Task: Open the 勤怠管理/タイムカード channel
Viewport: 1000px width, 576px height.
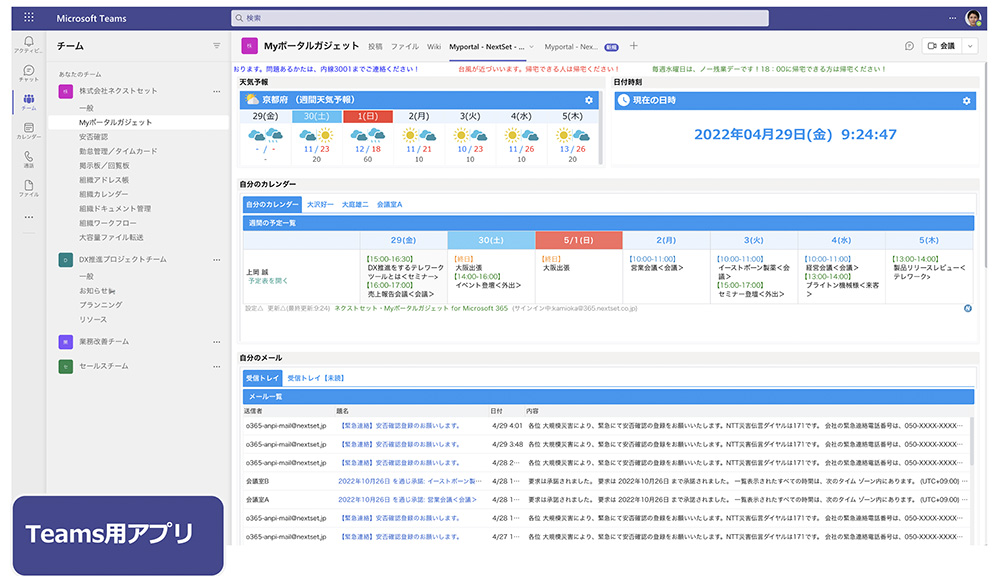Action: 118,151
